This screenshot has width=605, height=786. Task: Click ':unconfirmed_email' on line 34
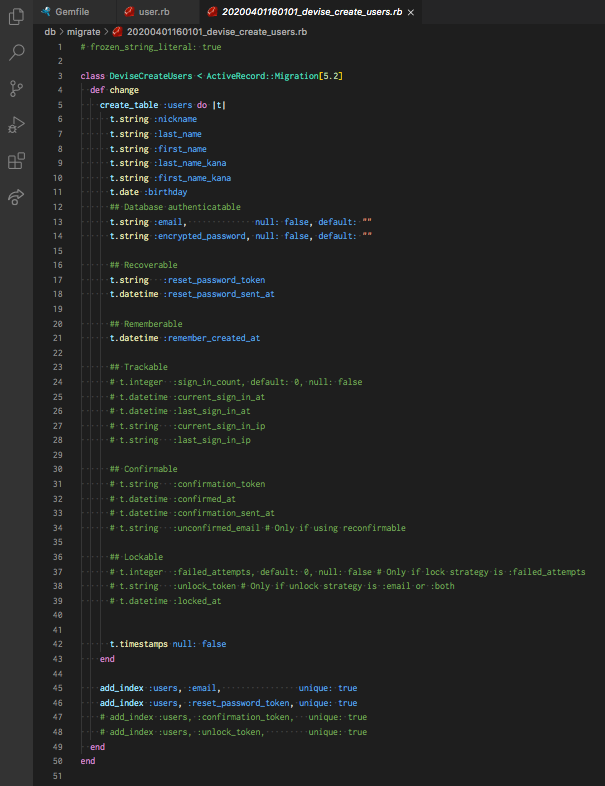[x=216, y=528]
